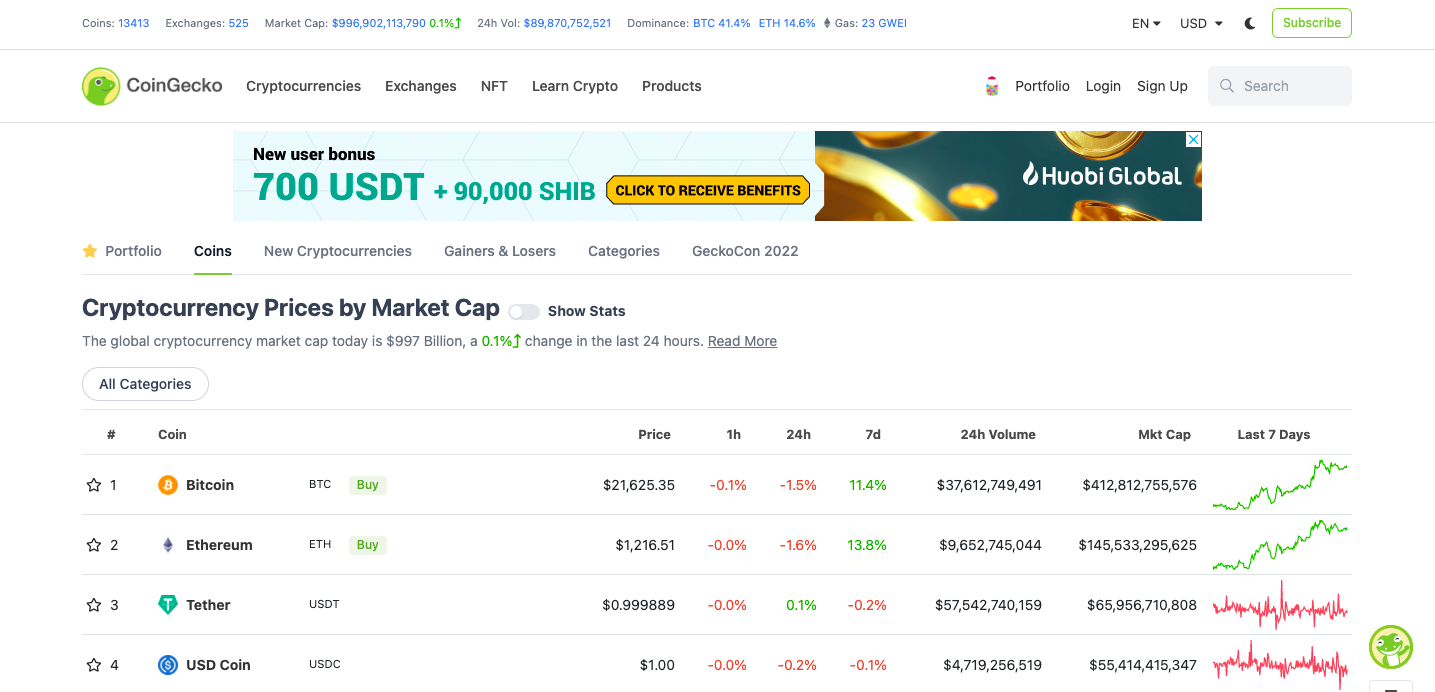This screenshot has height=692, width=1435.
Task: Switch to the Gainers & Losers tab
Action: (500, 251)
